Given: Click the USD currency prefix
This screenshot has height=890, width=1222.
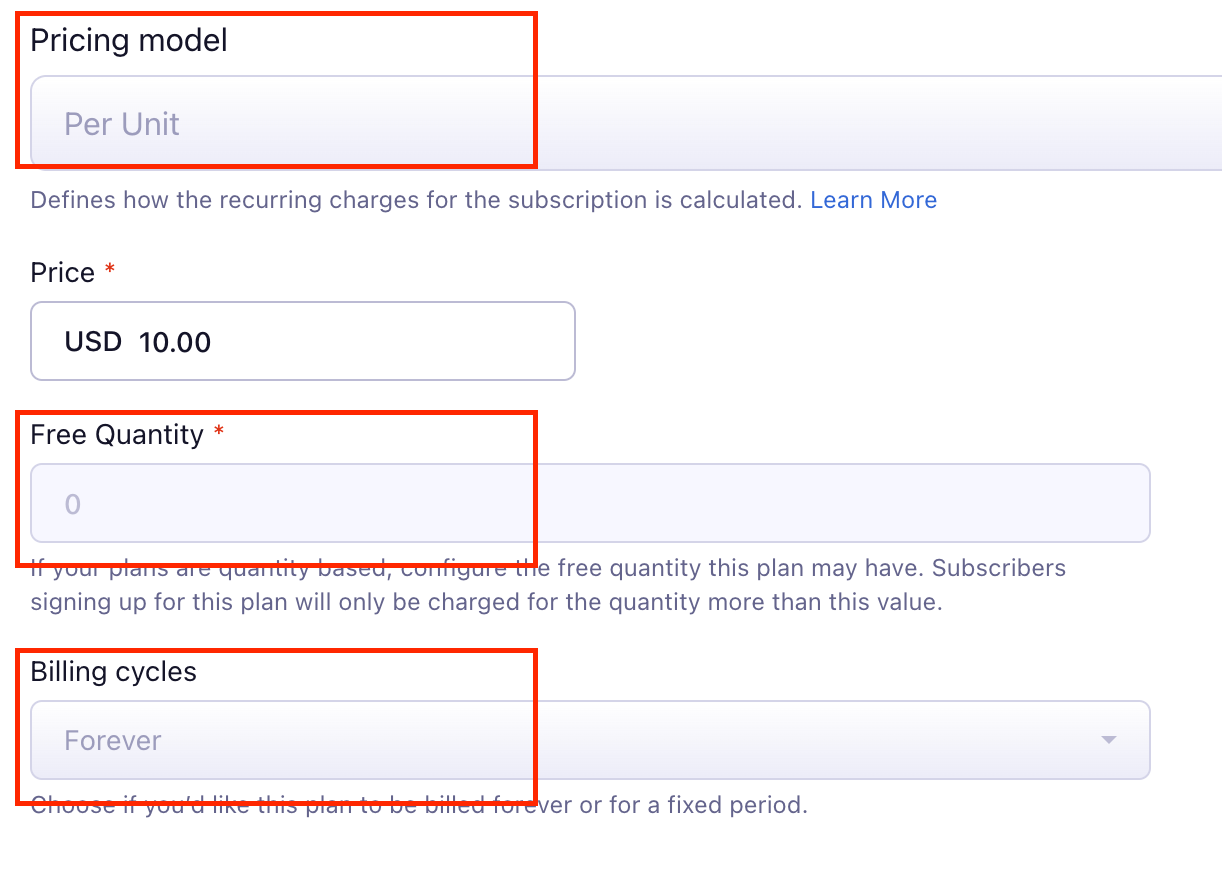Looking at the screenshot, I should click(93, 342).
